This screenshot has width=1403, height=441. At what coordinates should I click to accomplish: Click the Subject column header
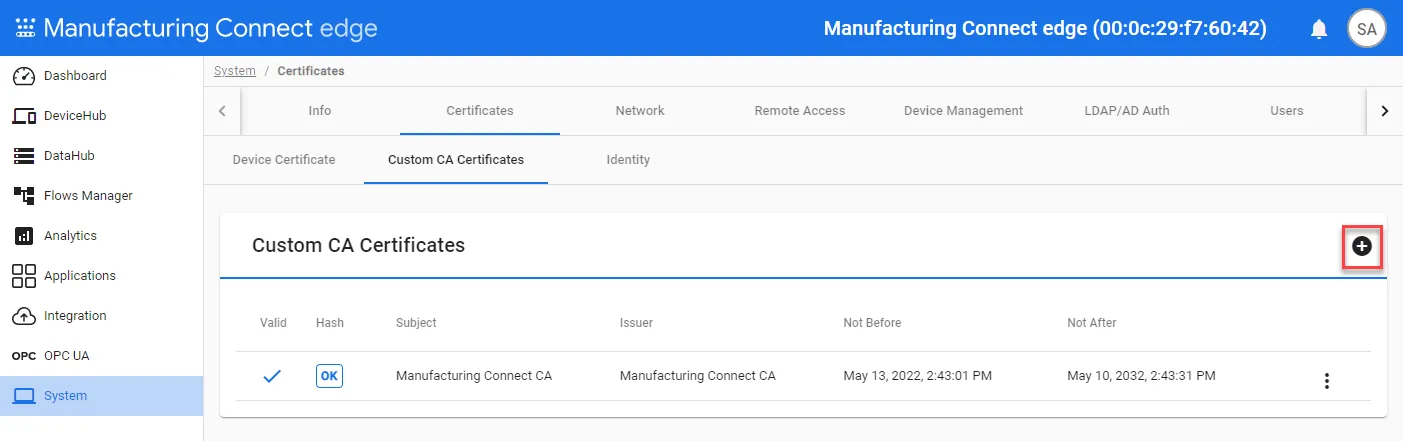[416, 323]
